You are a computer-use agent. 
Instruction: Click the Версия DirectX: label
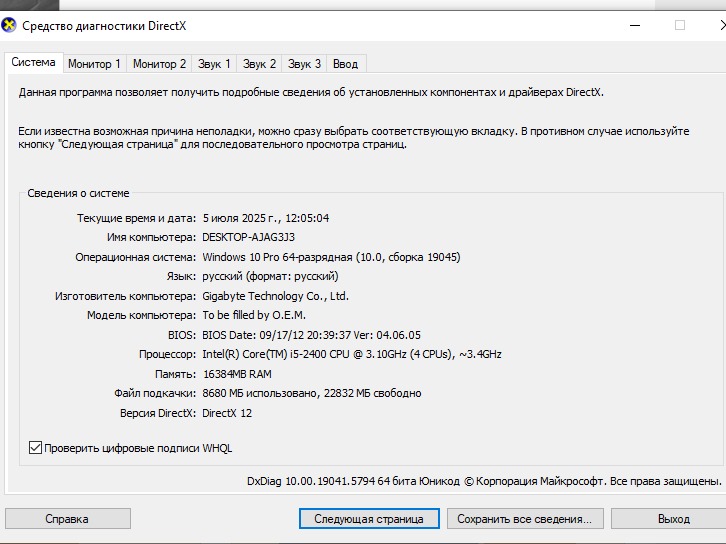tap(158, 413)
